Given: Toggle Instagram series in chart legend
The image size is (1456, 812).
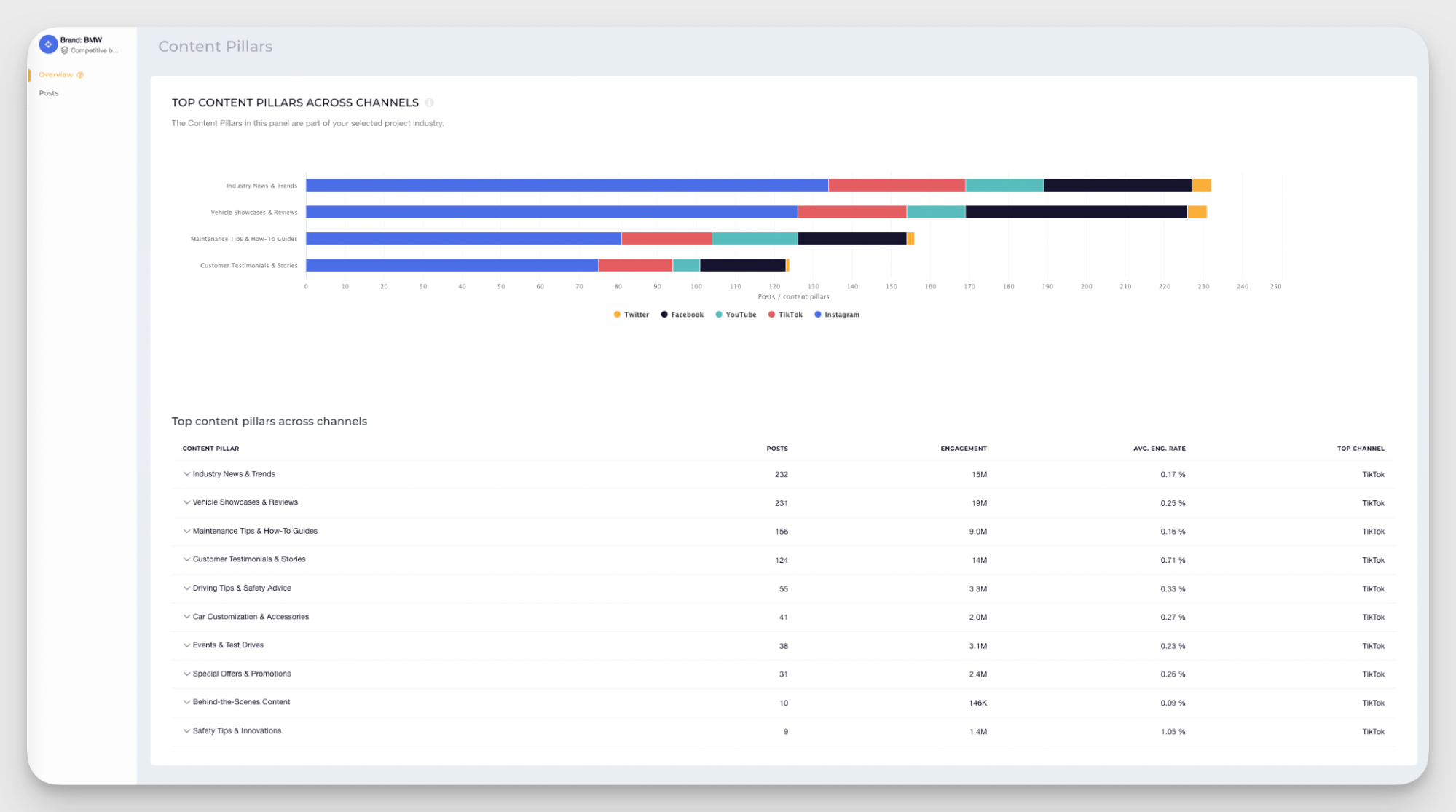Looking at the screenshot, I should pyautogui.click(x=837, y=315).
